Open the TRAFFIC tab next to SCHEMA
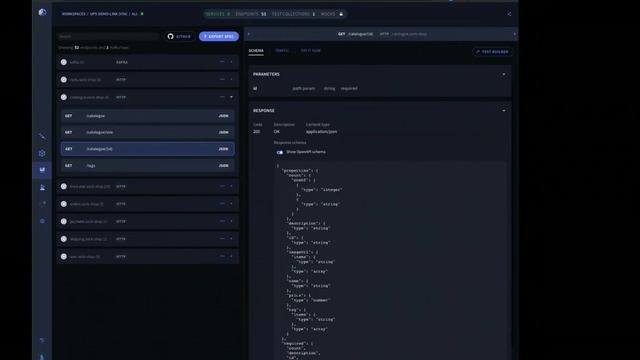This screenshot has height=360, width=640. coord(282,51)
